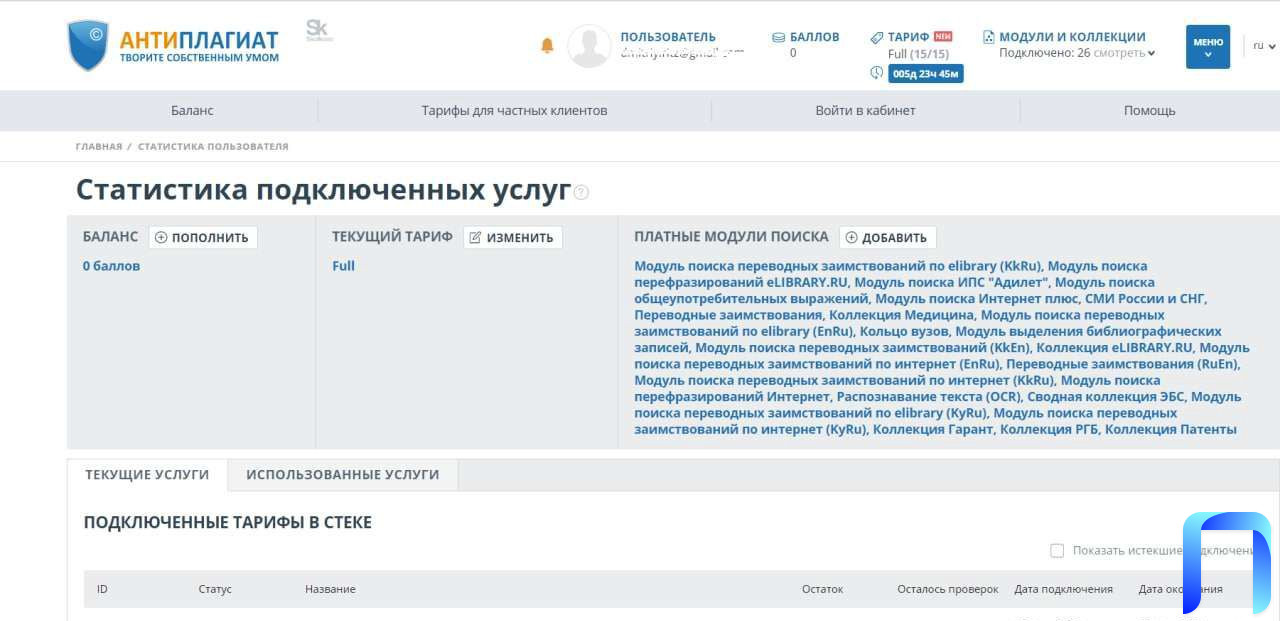Click the Название column header

[x=330, y=589]
